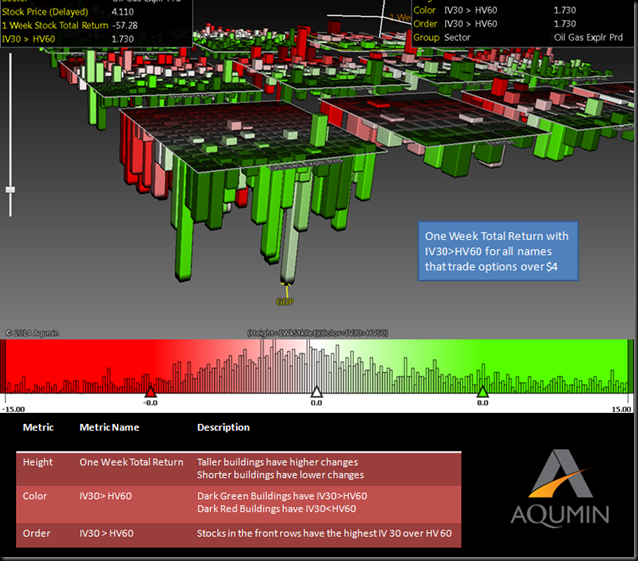Click the Color metric row label
Screen dimensions: 638x561
35,496
